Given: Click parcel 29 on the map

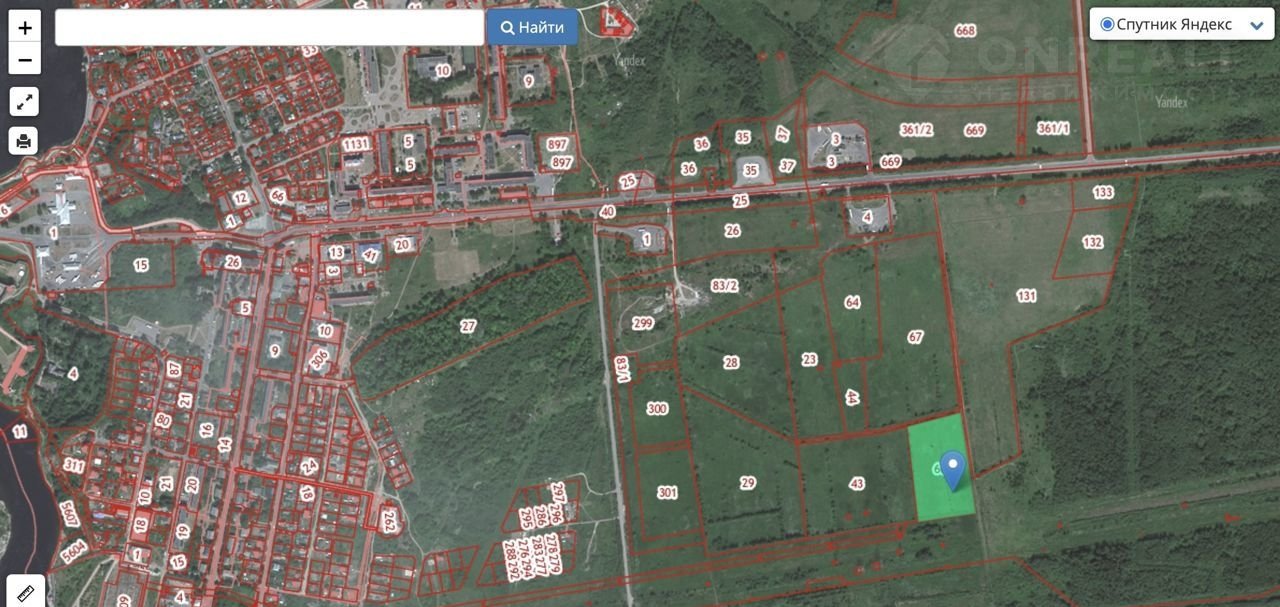Looking at the screenshot, I should [747, 483].
